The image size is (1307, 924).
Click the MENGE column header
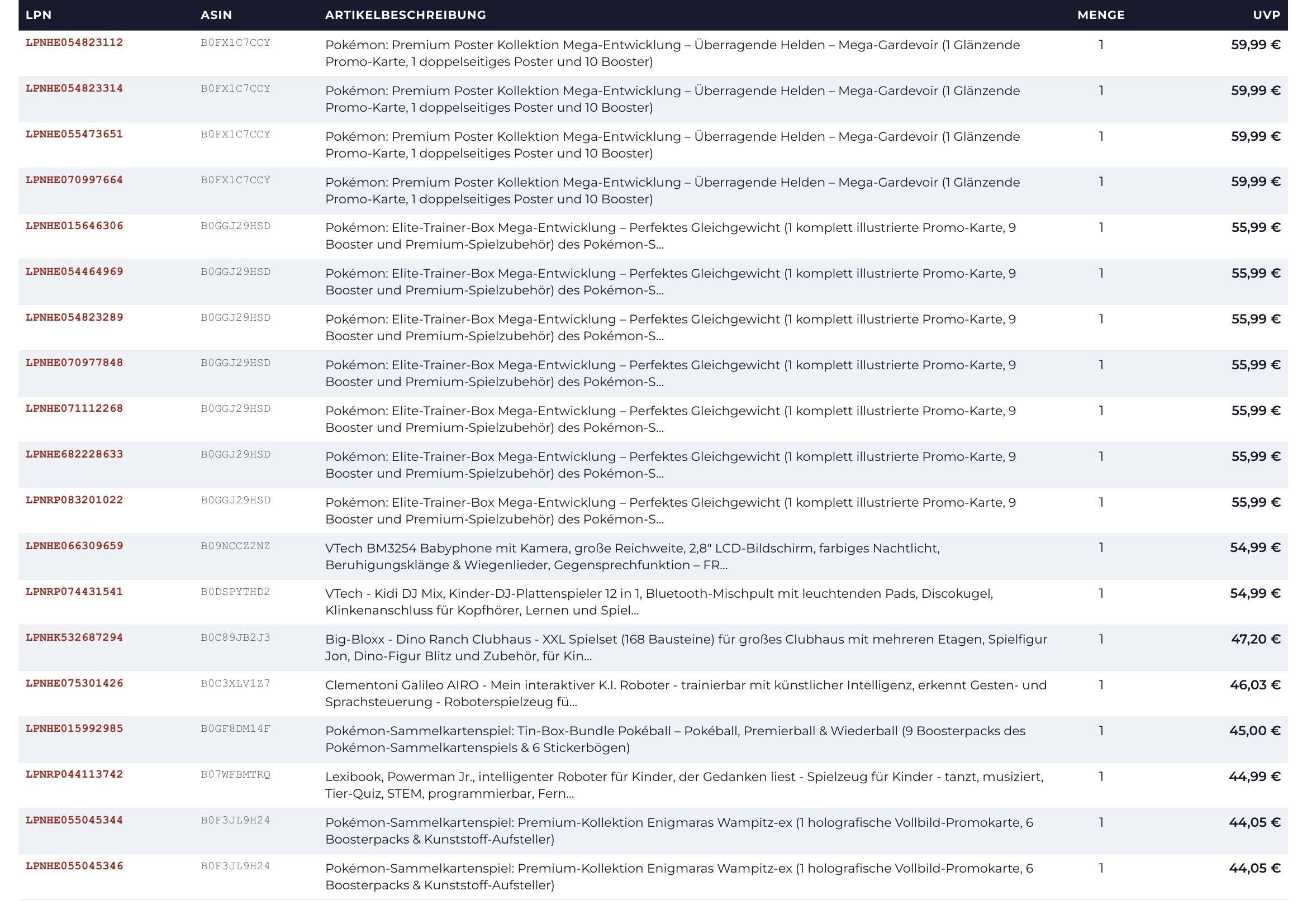(x=1101, y=15)
